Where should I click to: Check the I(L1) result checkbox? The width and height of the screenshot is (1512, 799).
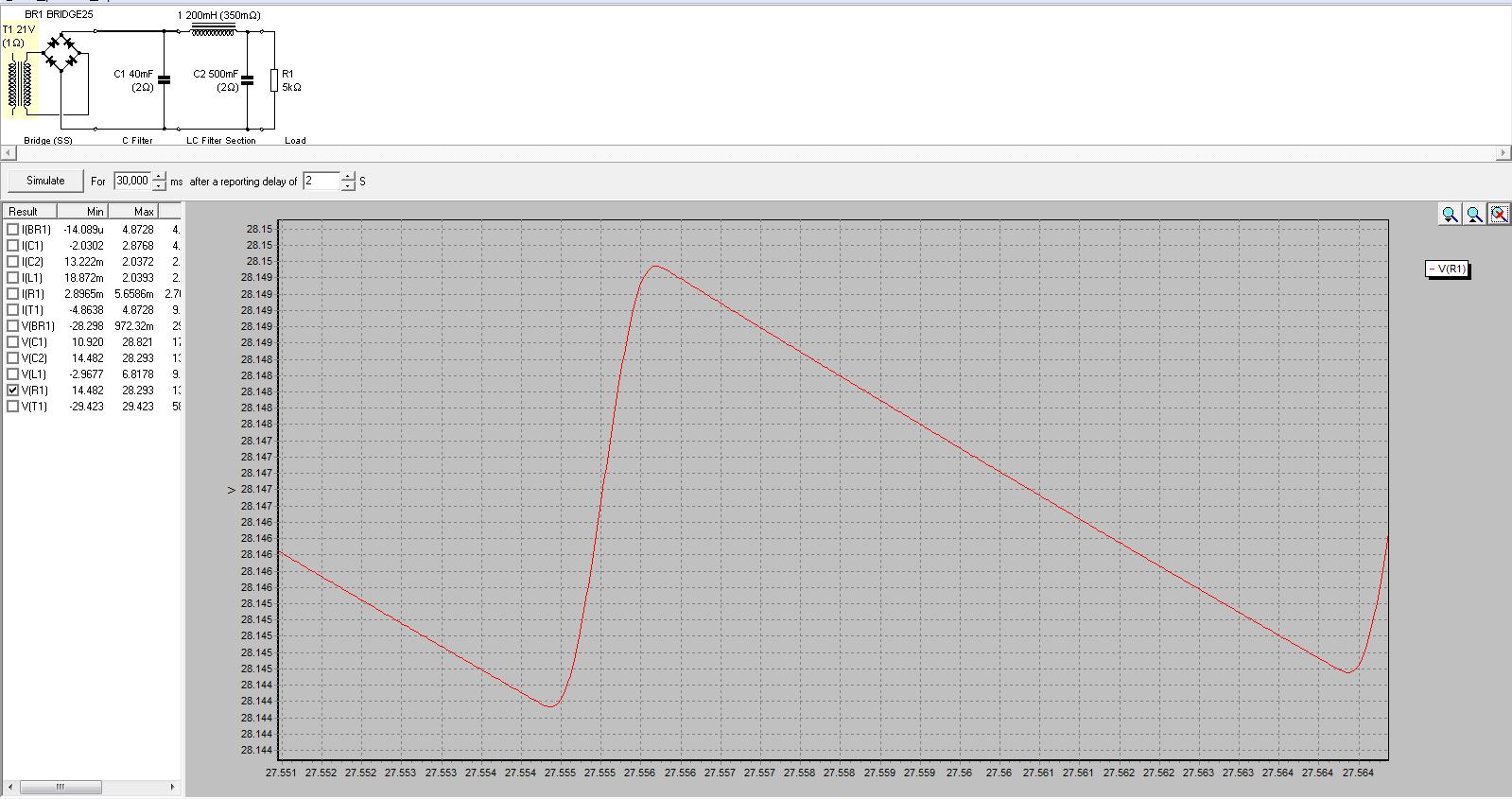click(x=12, y=277)
